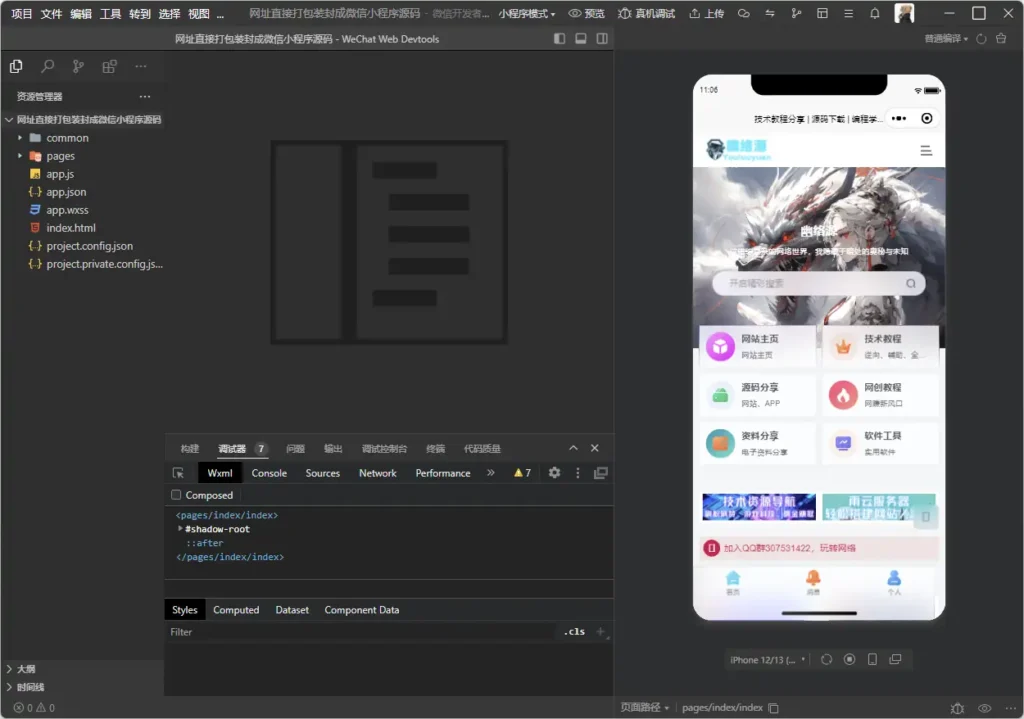Click the user avatar picture

point(904,13)
